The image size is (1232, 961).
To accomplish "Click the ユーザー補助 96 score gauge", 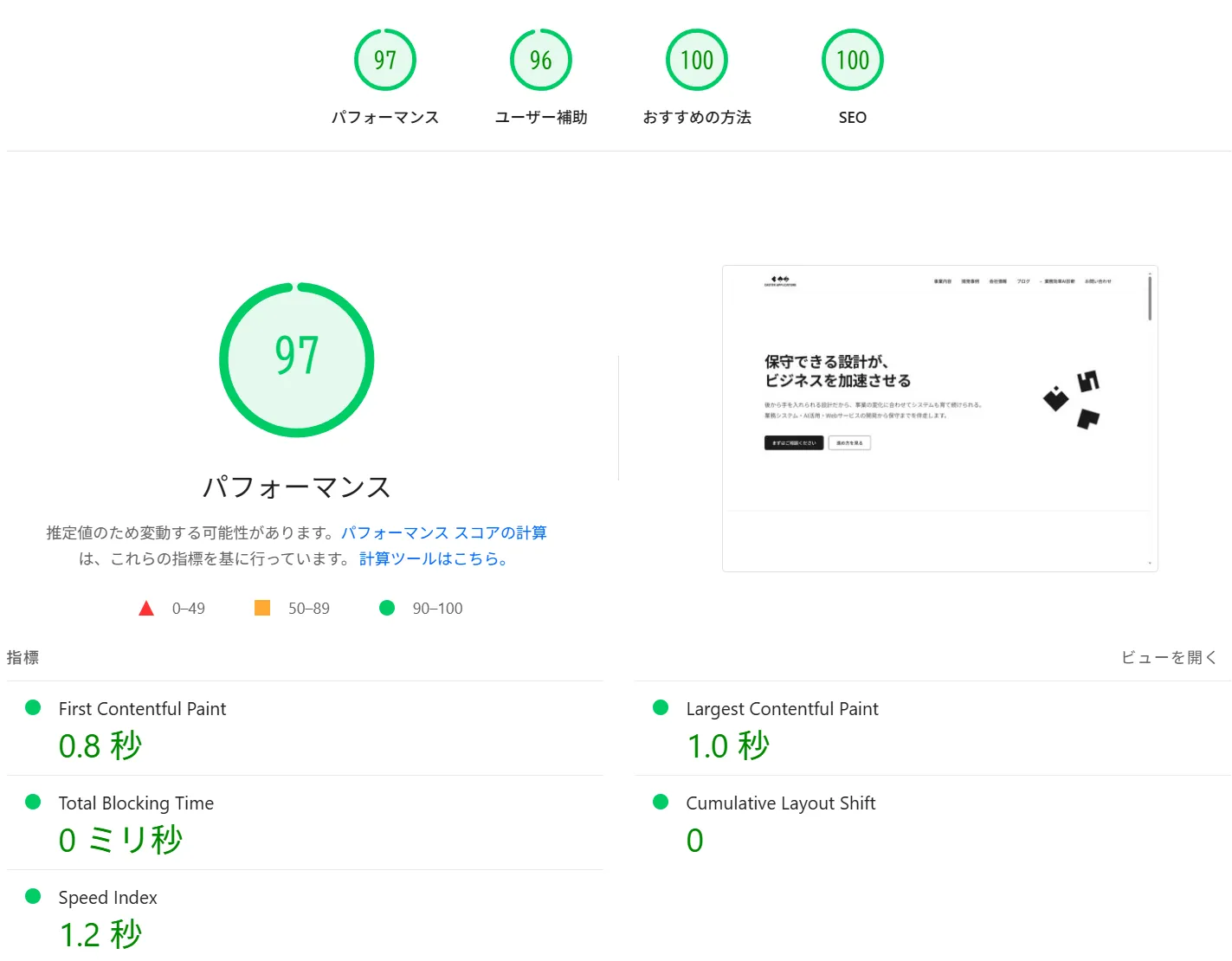I will coord(541,60).
